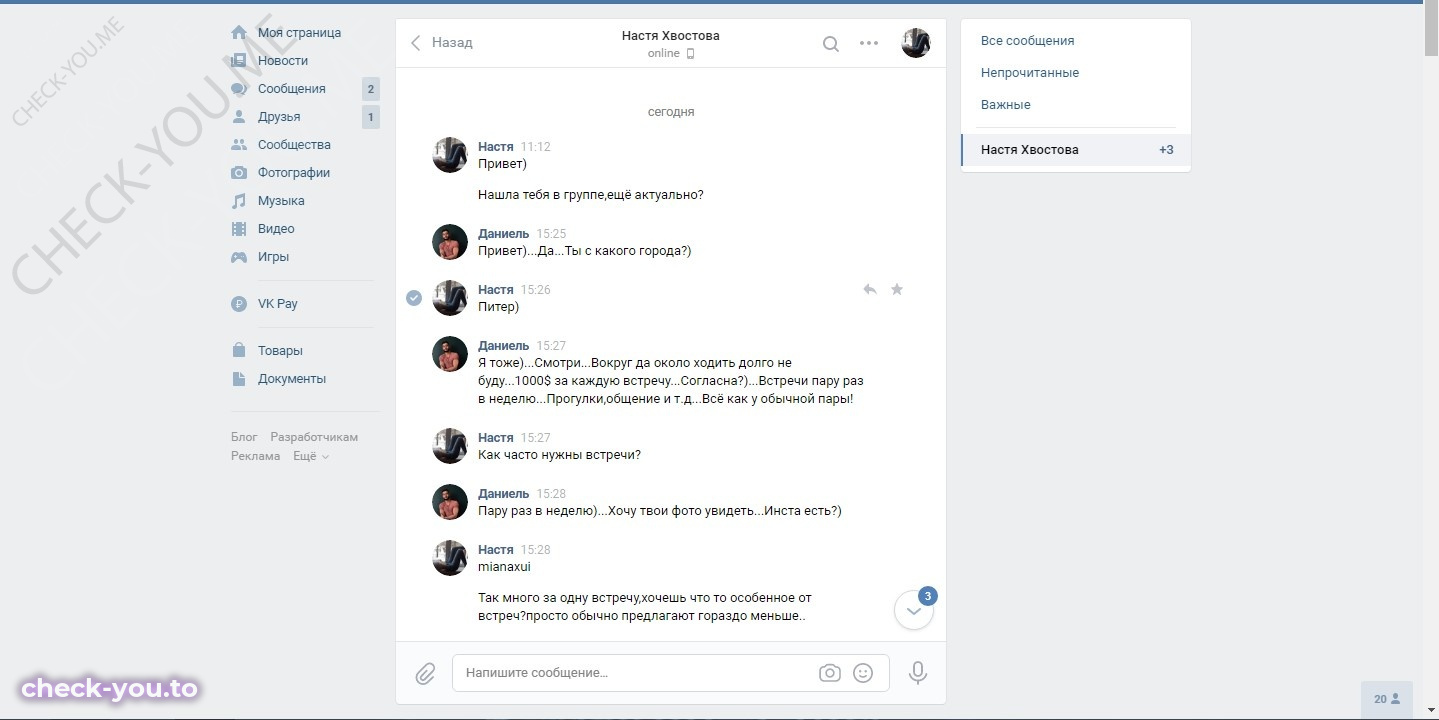Expand the Ещё footer dropdown
The image size is (1439, 720).
coord(311,456)
